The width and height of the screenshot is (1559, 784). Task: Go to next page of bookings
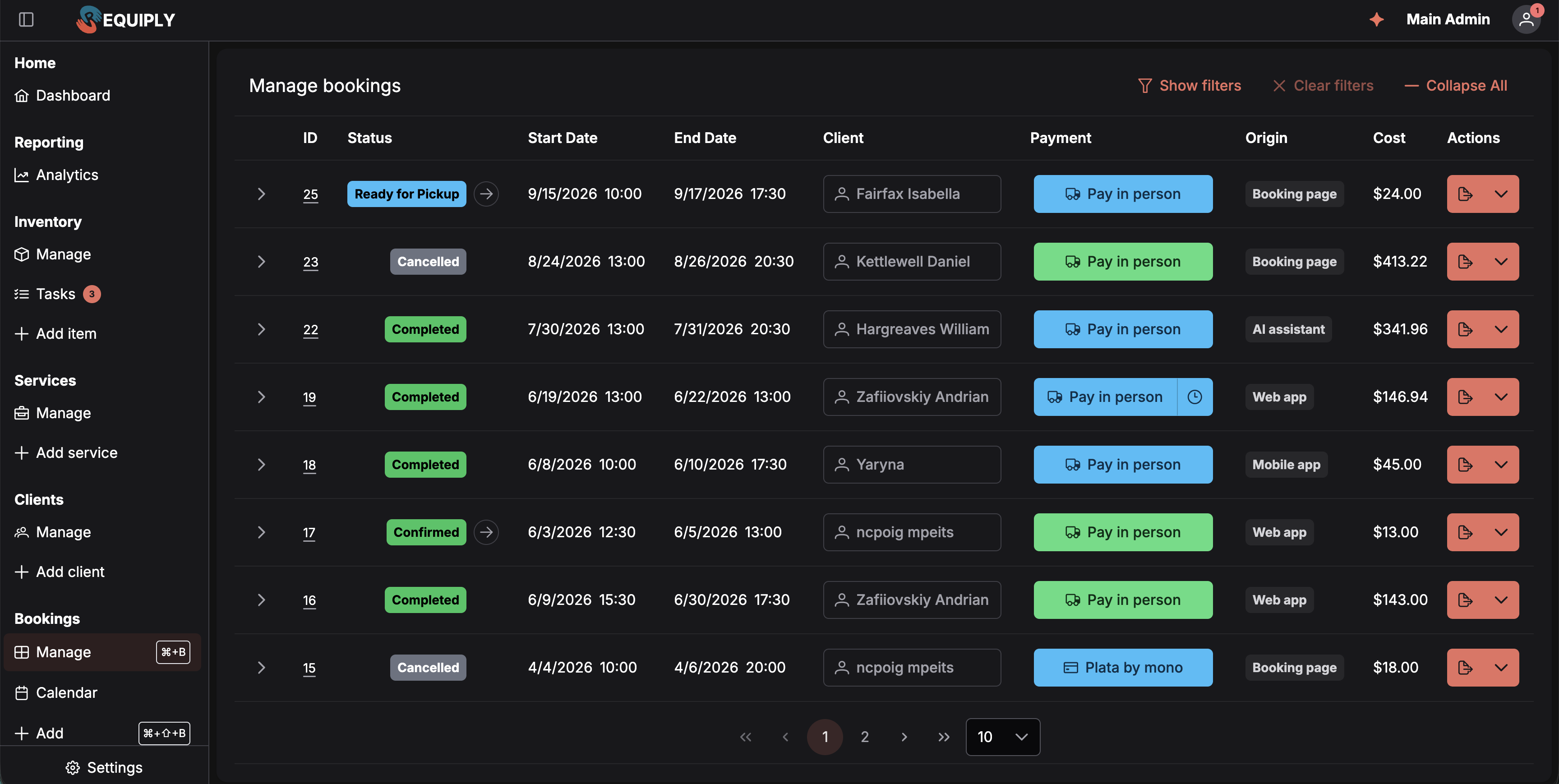click(904, 737)
